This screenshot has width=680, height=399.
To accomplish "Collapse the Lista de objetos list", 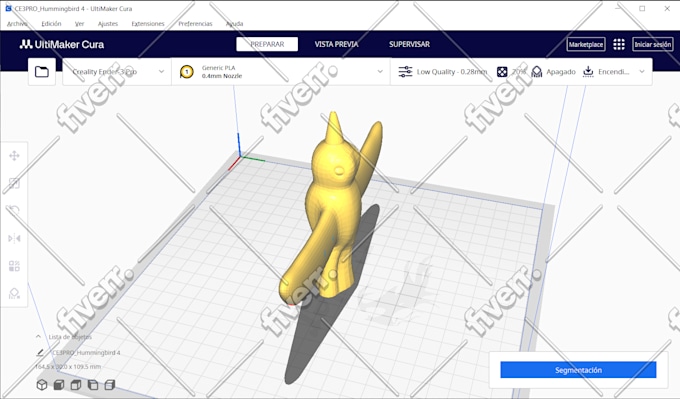I will 38,337.
